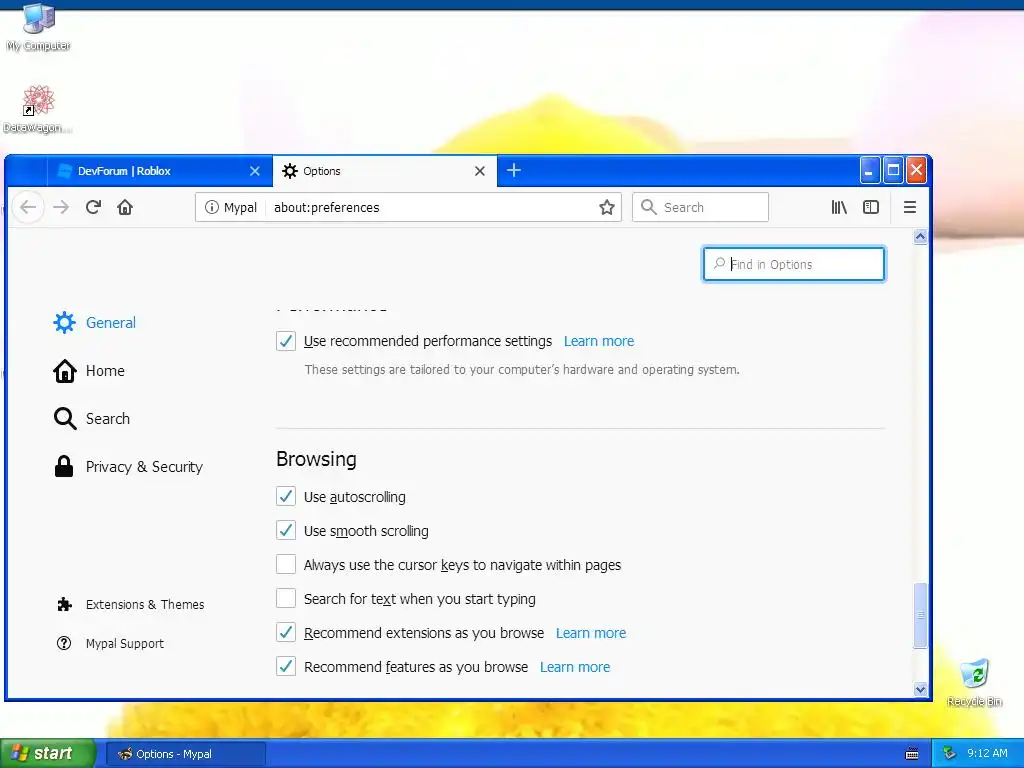1024x768 pixels.
Task: Switch to the DevForum | Roblox tab
Action: 160,171
